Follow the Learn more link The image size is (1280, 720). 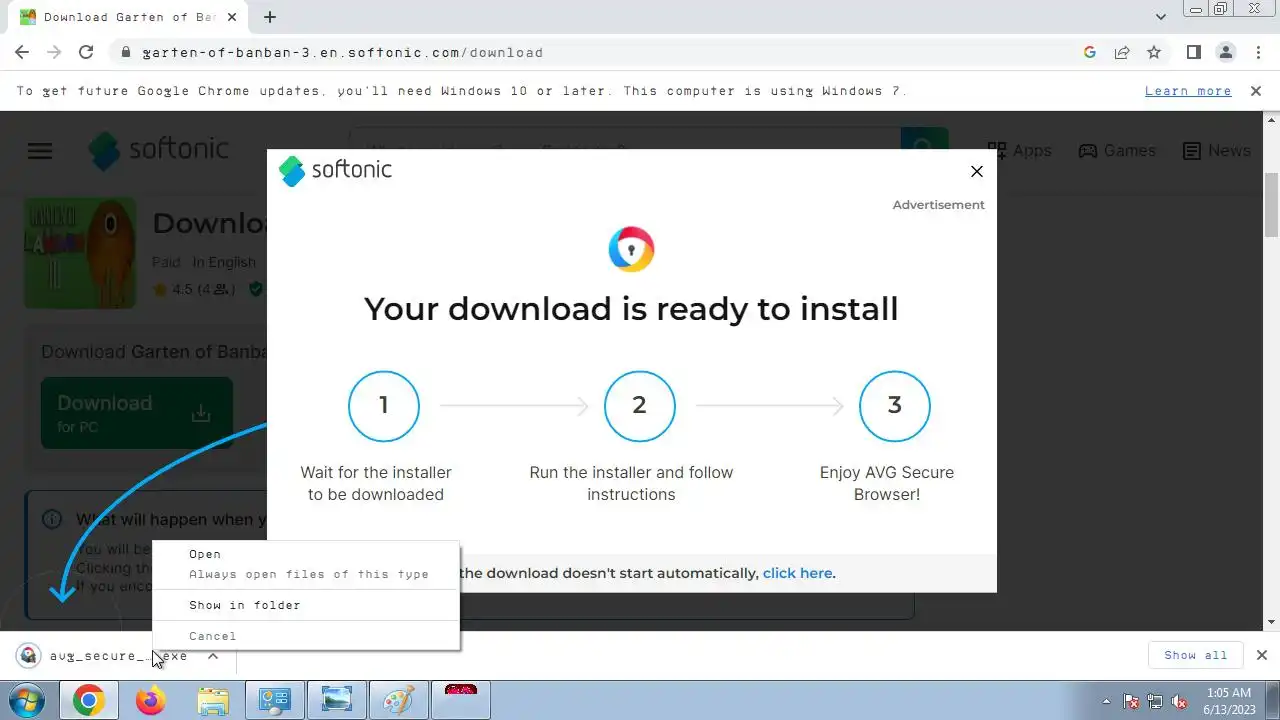coord(1188,91)
